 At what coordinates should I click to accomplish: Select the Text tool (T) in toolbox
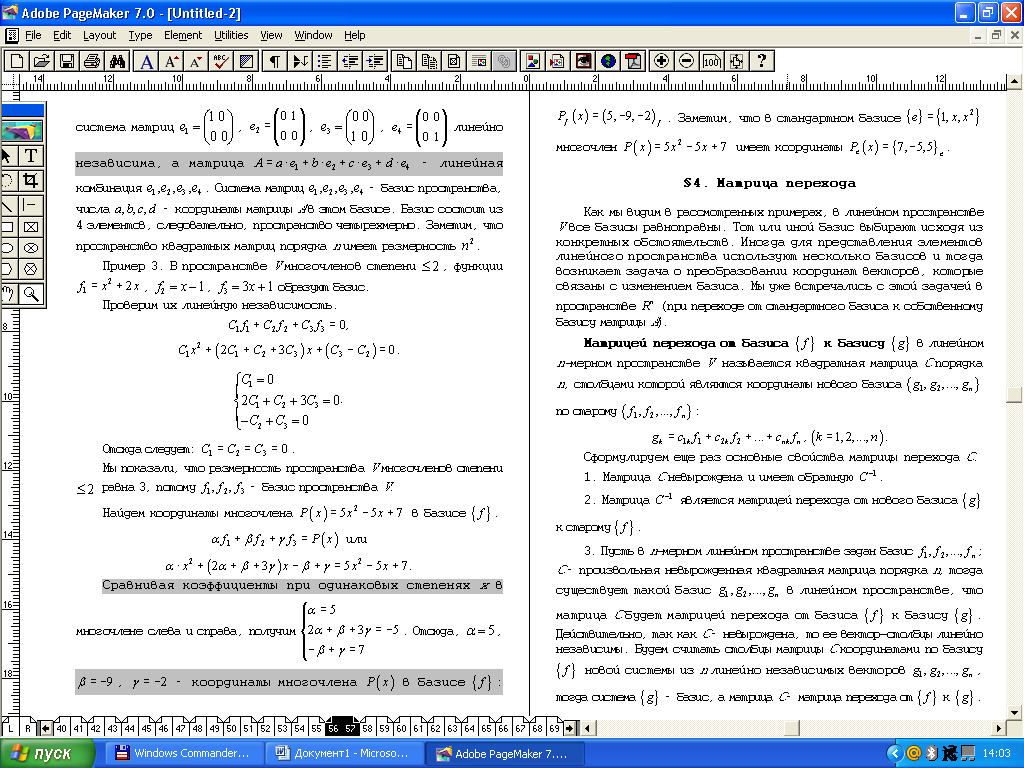[31, 155]
